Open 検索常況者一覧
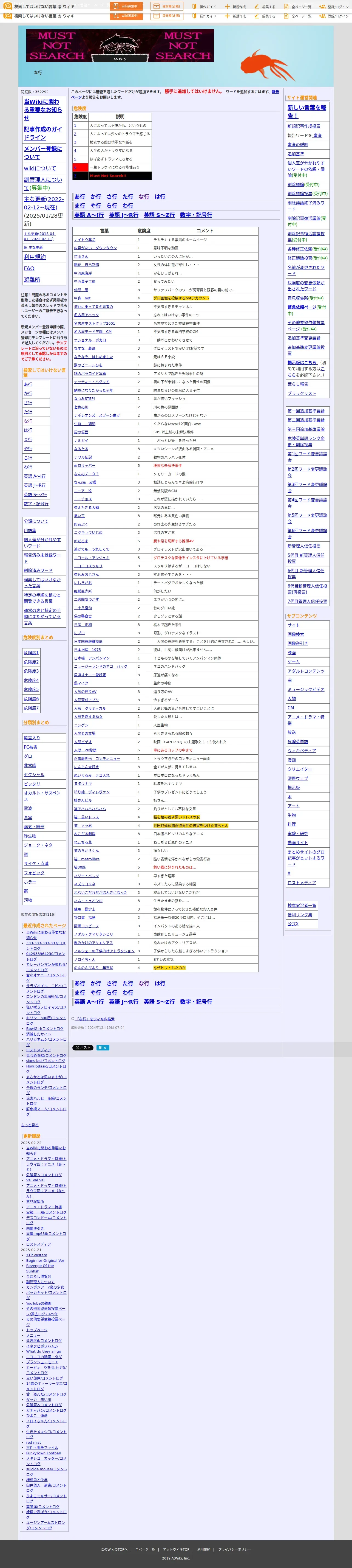The width and height of the screenshot is (352, 1568). coord(302,906)
